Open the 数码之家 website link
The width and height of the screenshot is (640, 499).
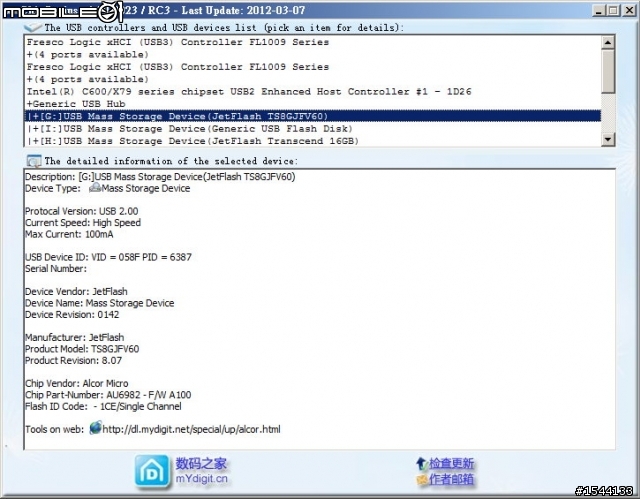[201, 464]
